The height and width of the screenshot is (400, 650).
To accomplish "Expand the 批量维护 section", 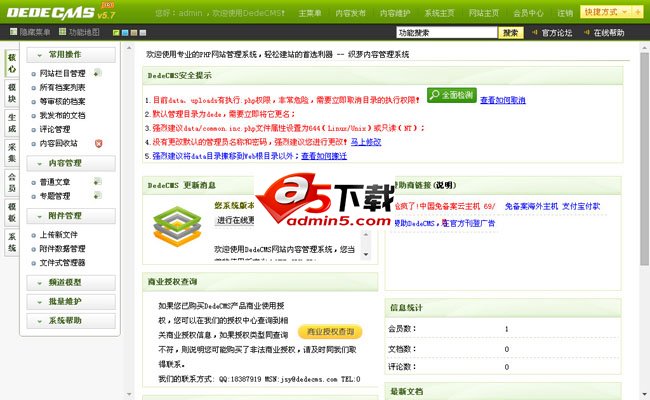I will (x=71, y=302).
